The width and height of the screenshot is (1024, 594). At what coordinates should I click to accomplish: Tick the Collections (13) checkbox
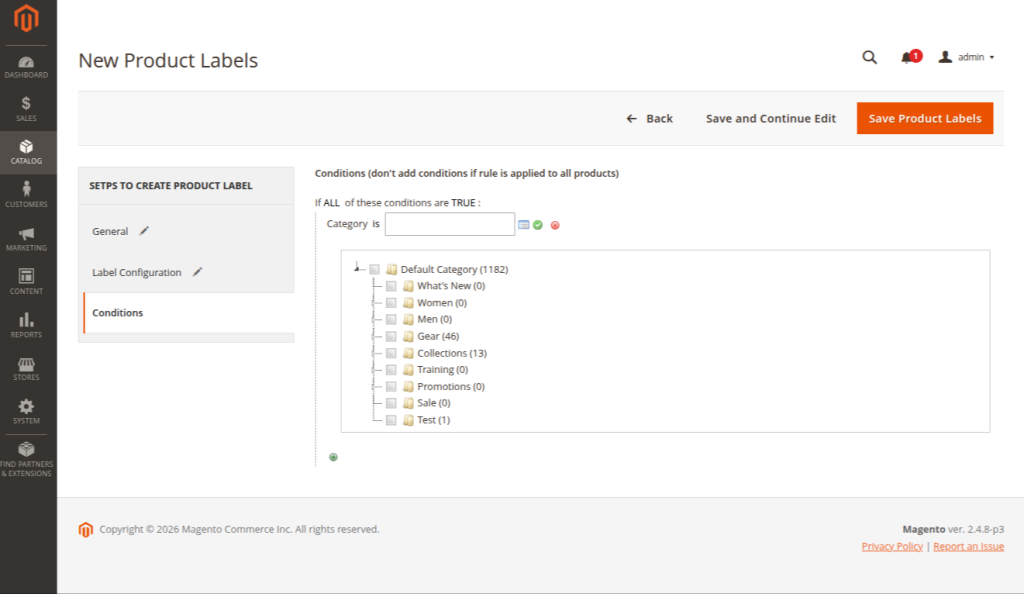[x=391, y=353]
